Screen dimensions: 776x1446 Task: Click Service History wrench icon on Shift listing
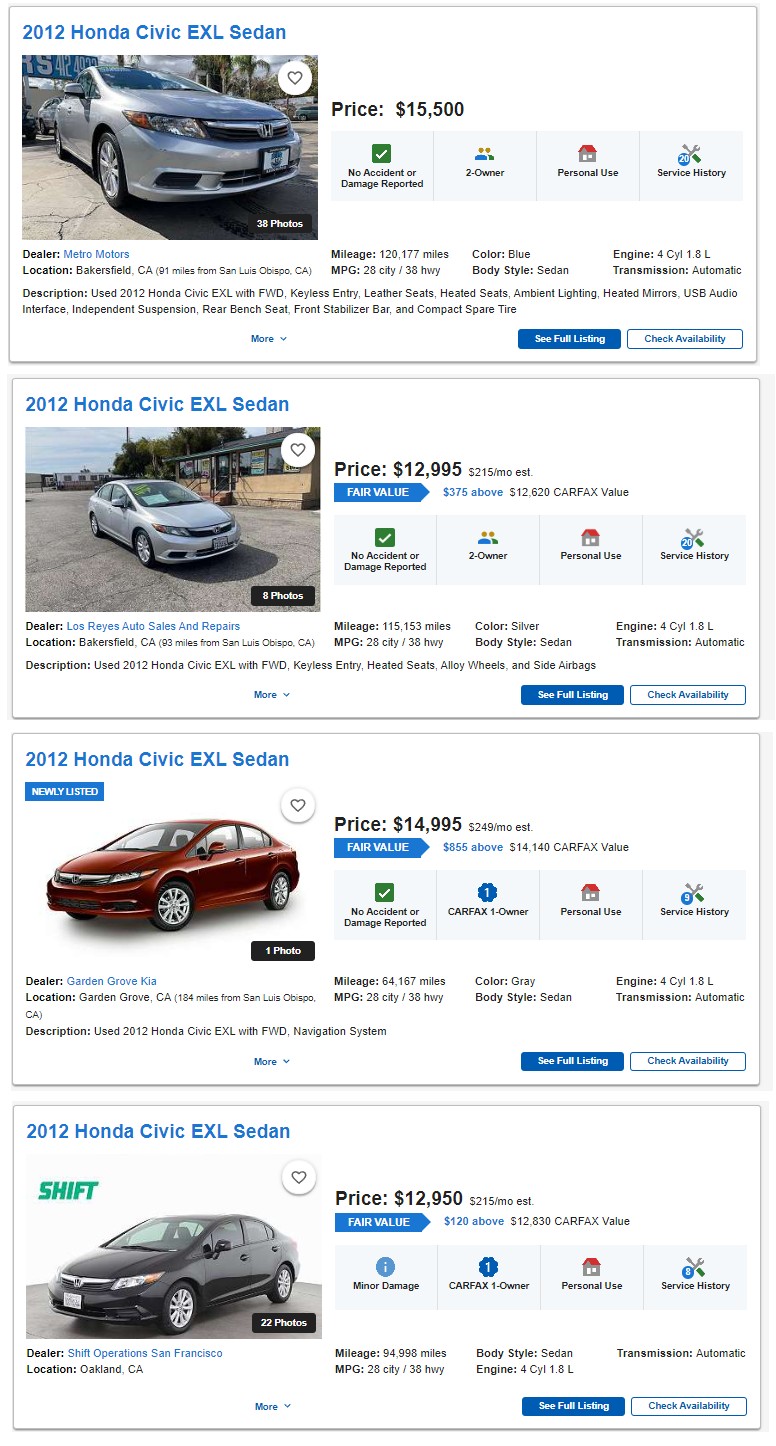click(693, 1268)
